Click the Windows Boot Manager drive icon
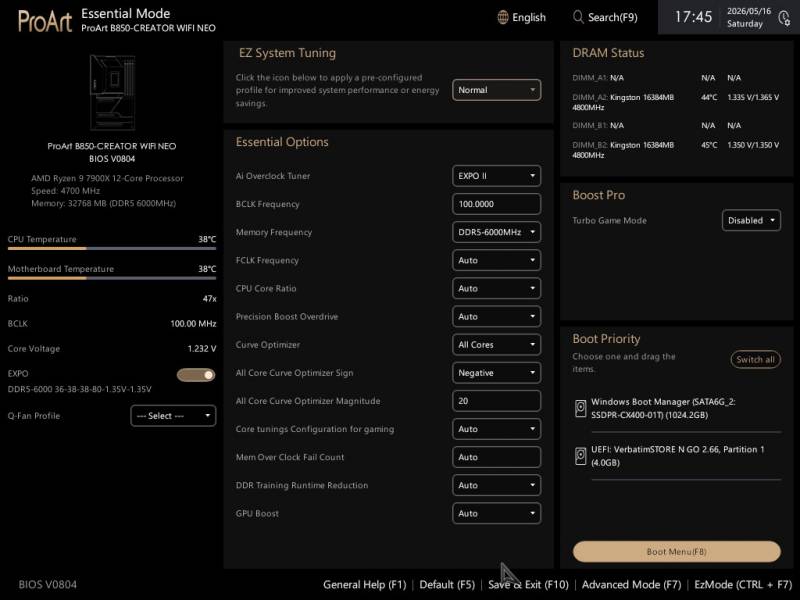Screen dimensions: 800x600 pyautogui.click(x=581, y=409)
